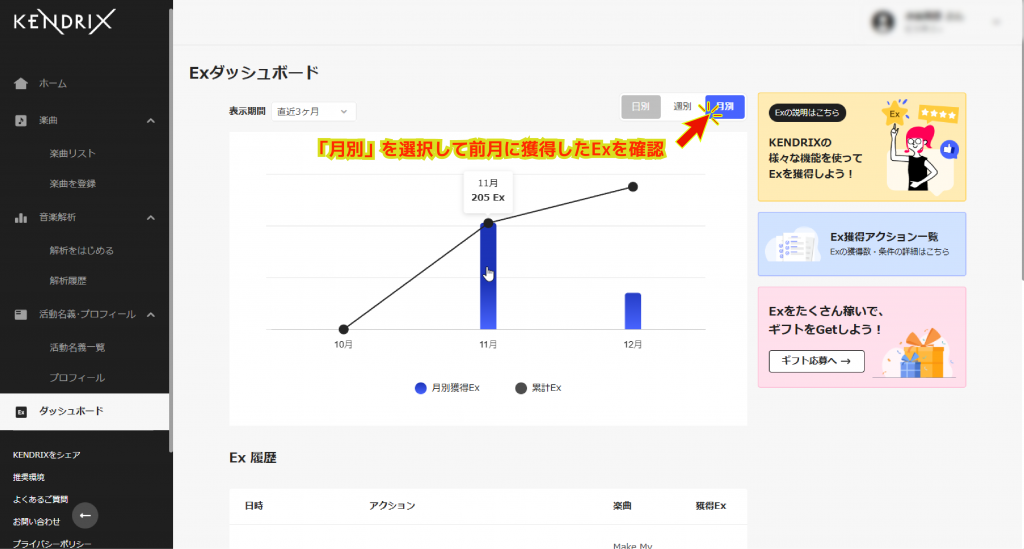
Task: Click the KENDRIX logo
Action: (64, 21)
